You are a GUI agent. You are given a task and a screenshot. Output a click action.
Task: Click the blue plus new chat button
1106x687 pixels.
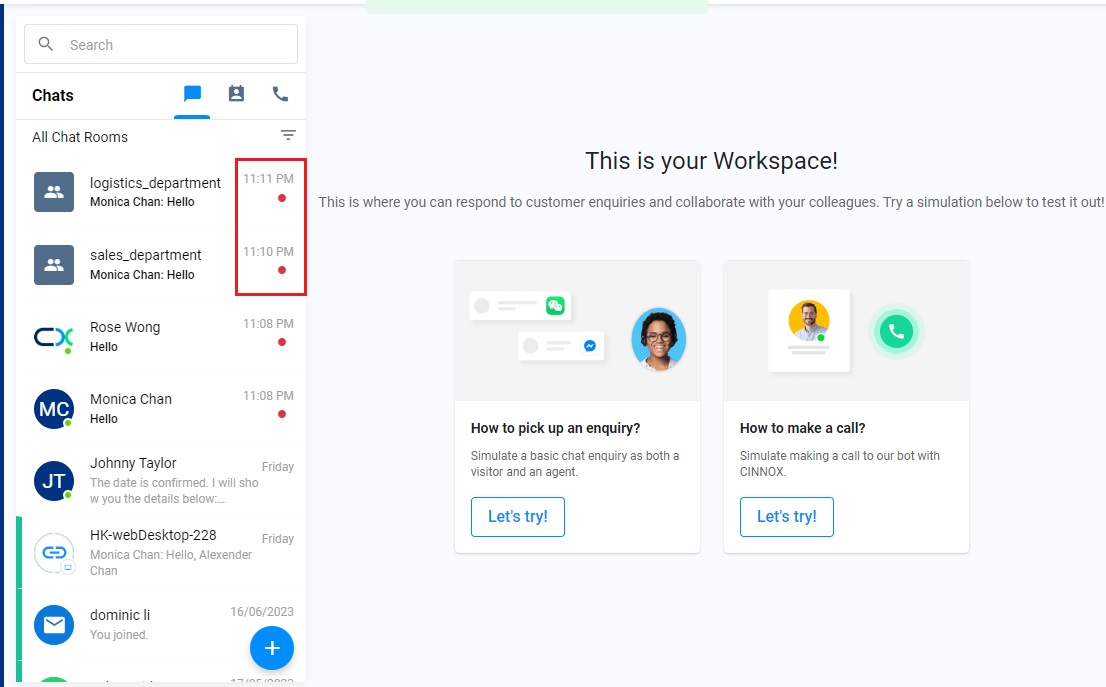click(x=272, y=648)
